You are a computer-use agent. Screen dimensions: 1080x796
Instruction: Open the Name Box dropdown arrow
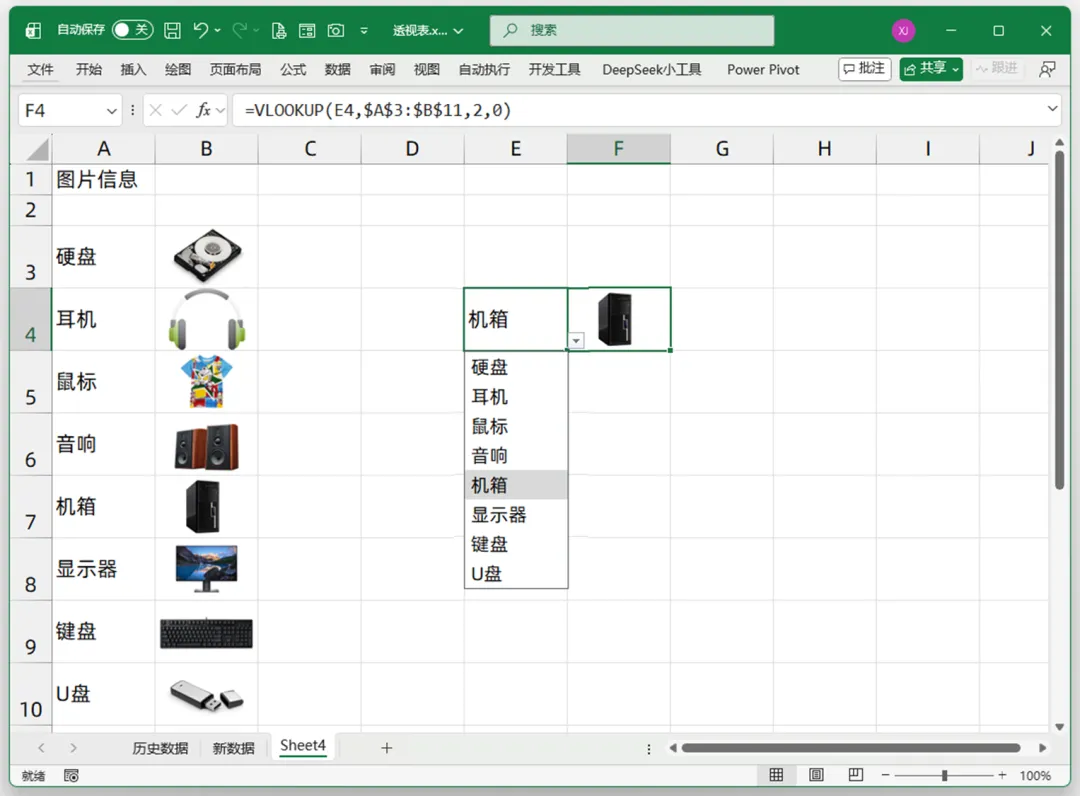click(x=112, y=111)
